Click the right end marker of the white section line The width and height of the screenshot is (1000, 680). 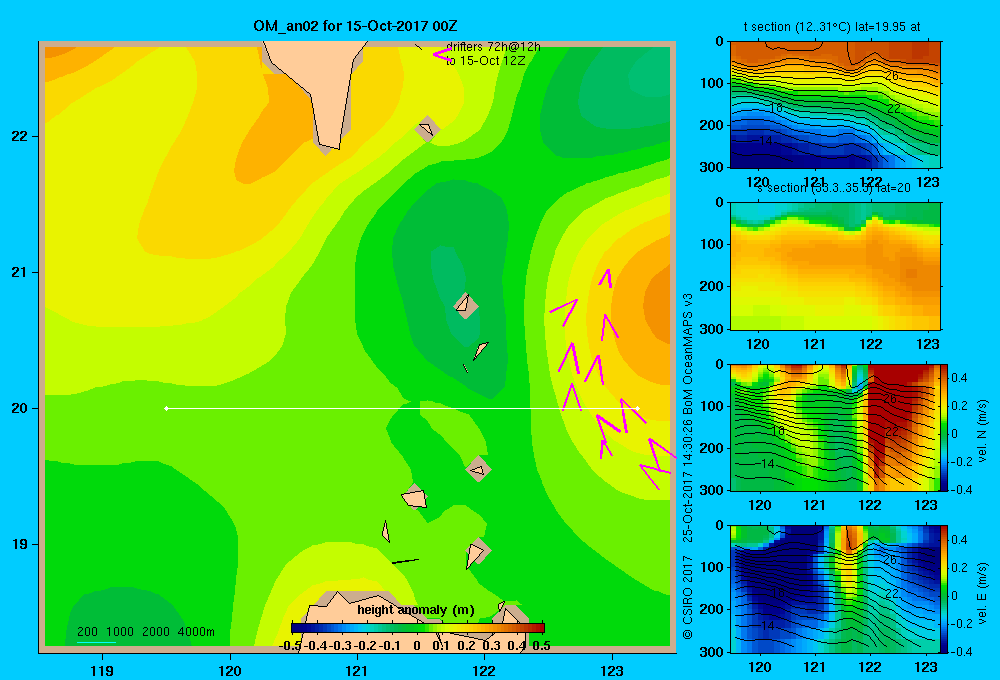[637, 408]
